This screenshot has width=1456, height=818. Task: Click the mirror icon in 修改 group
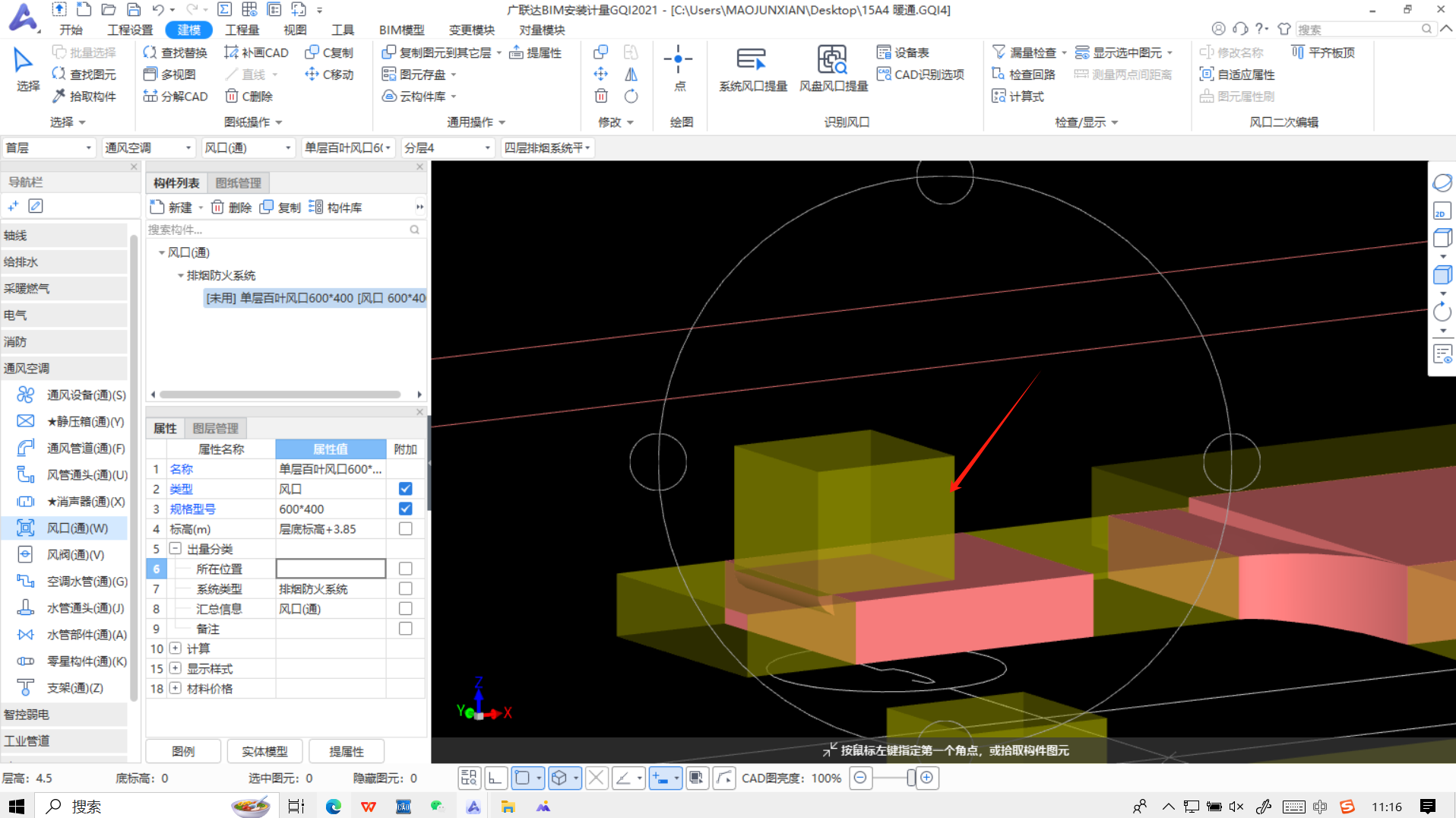631,75
